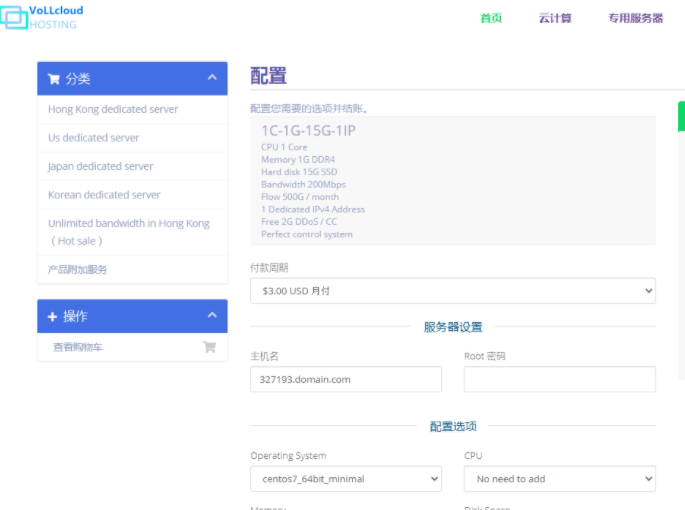Open the 付款周期 billing cycle dropdown
Screen dimensions: 685x510
pos(453,291)
